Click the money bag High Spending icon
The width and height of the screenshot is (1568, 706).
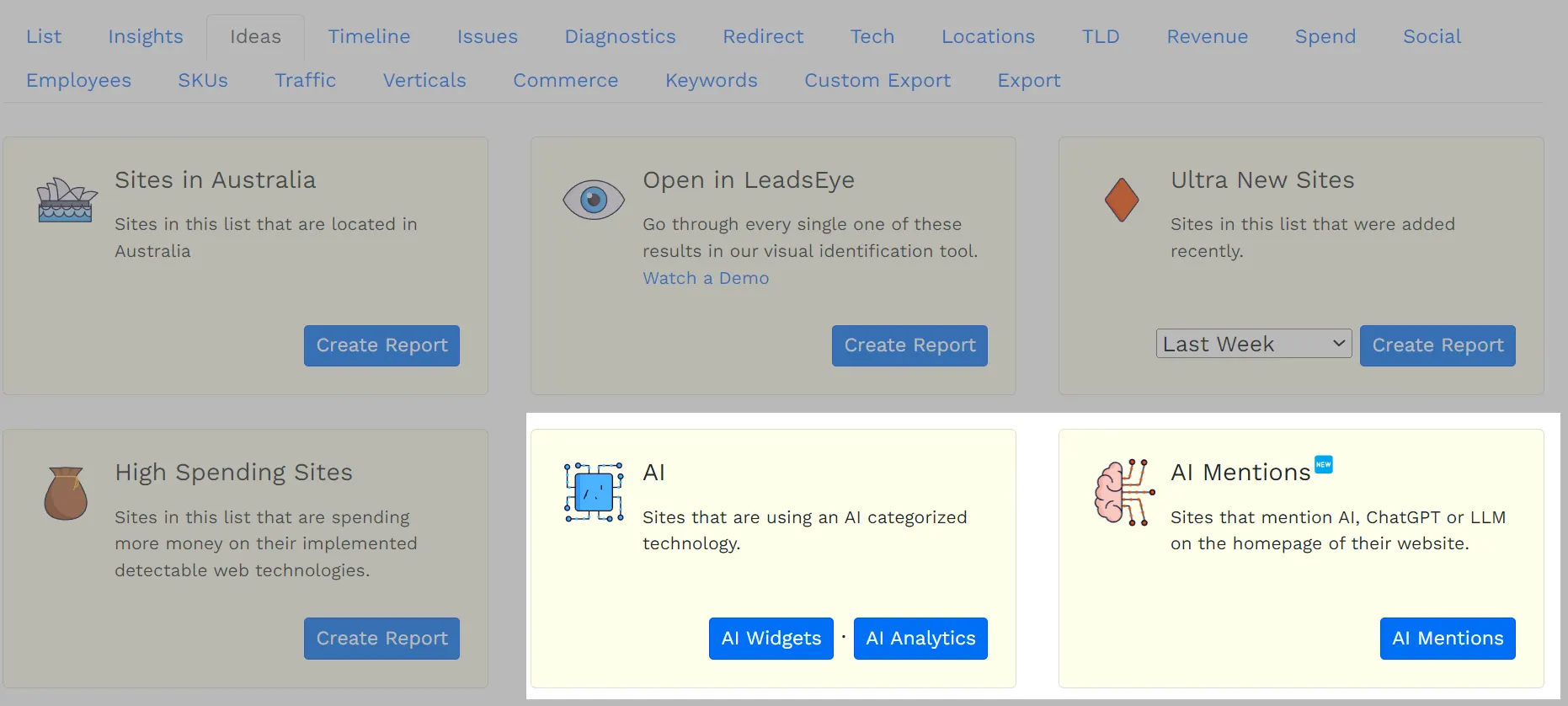coord(66,493)
